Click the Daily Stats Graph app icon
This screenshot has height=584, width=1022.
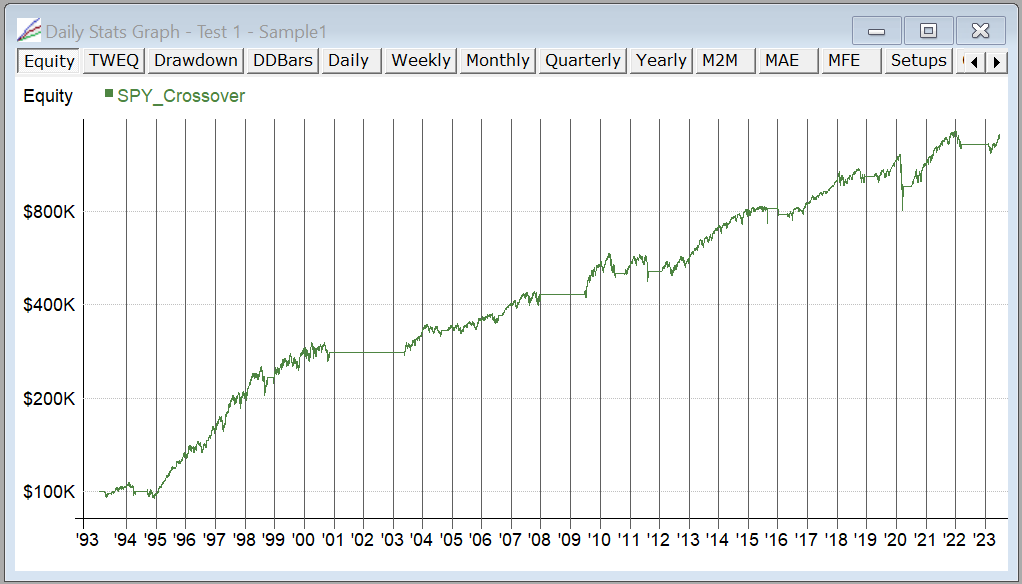(29, 31)
